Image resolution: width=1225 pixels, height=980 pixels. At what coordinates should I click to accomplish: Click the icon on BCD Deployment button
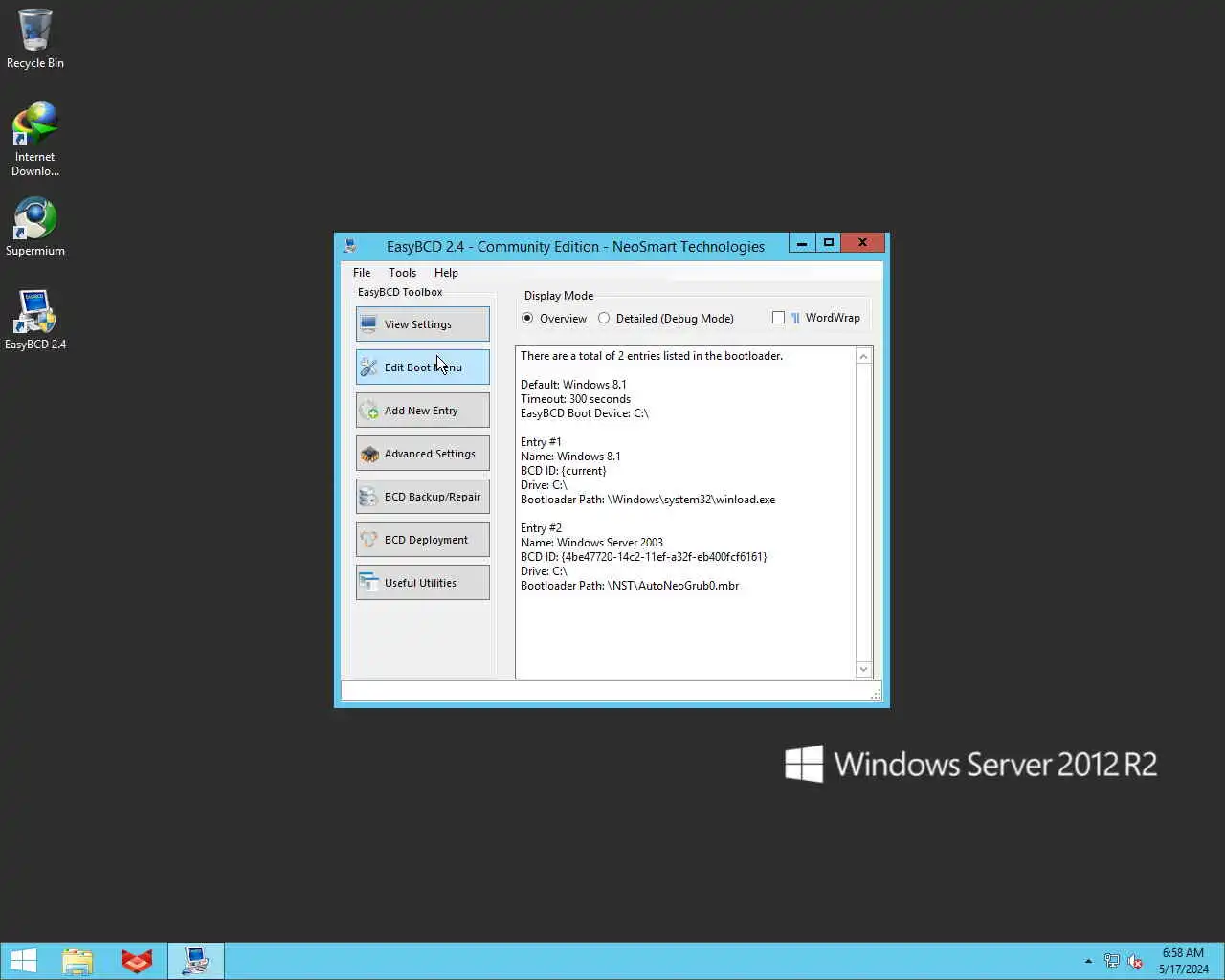(369, 540)
